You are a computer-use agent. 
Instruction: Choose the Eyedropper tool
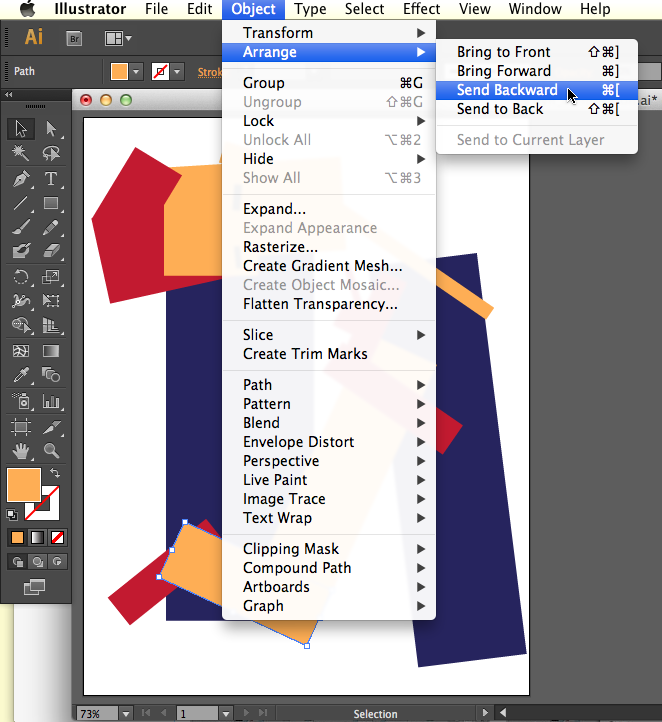(20, 376)
